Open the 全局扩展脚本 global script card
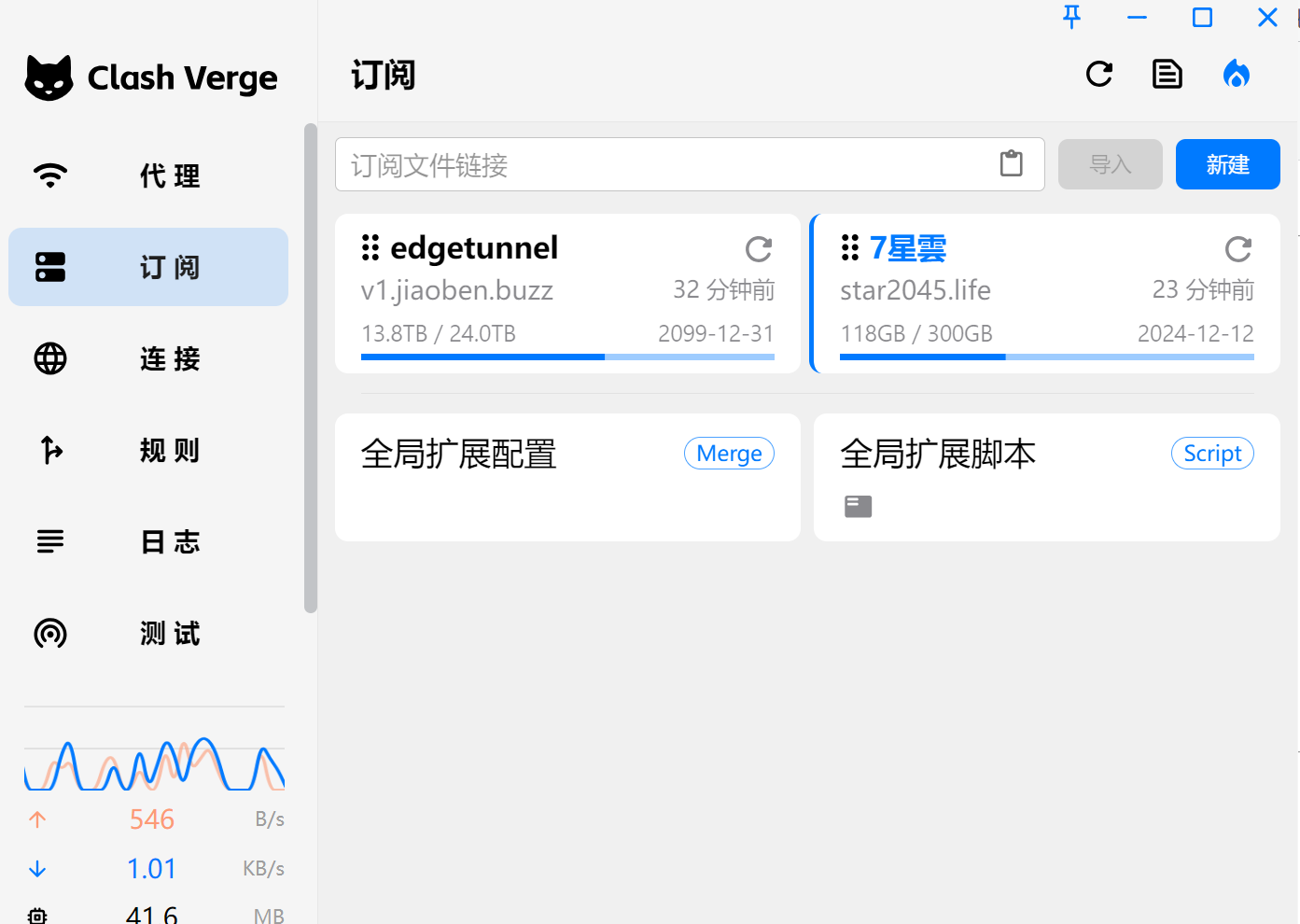Screen dimensions: 1300x924 (x=1047, y=477)
